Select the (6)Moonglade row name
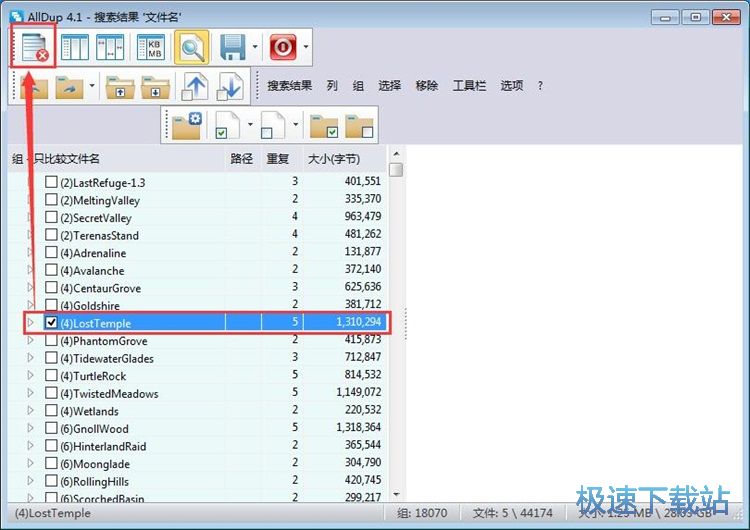 coord(95,464)
